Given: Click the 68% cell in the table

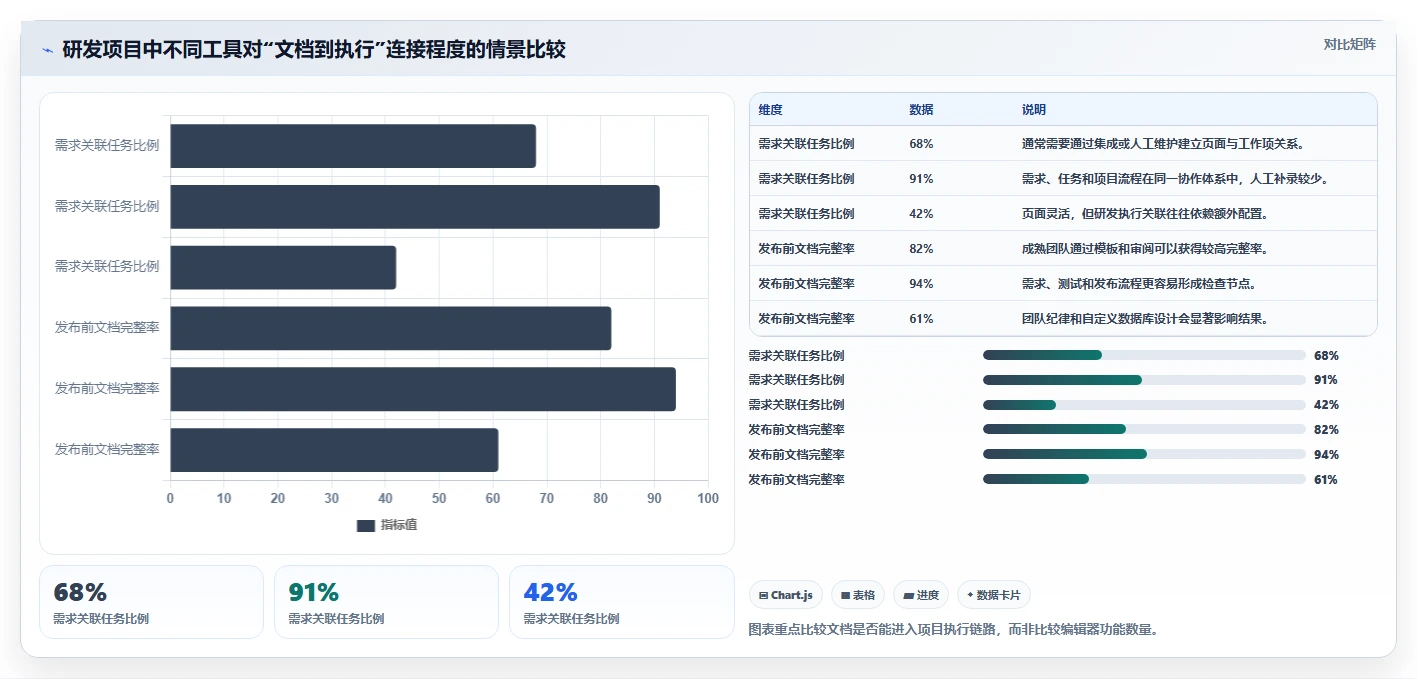Looking at the screenshot, I should pos(921,144).
